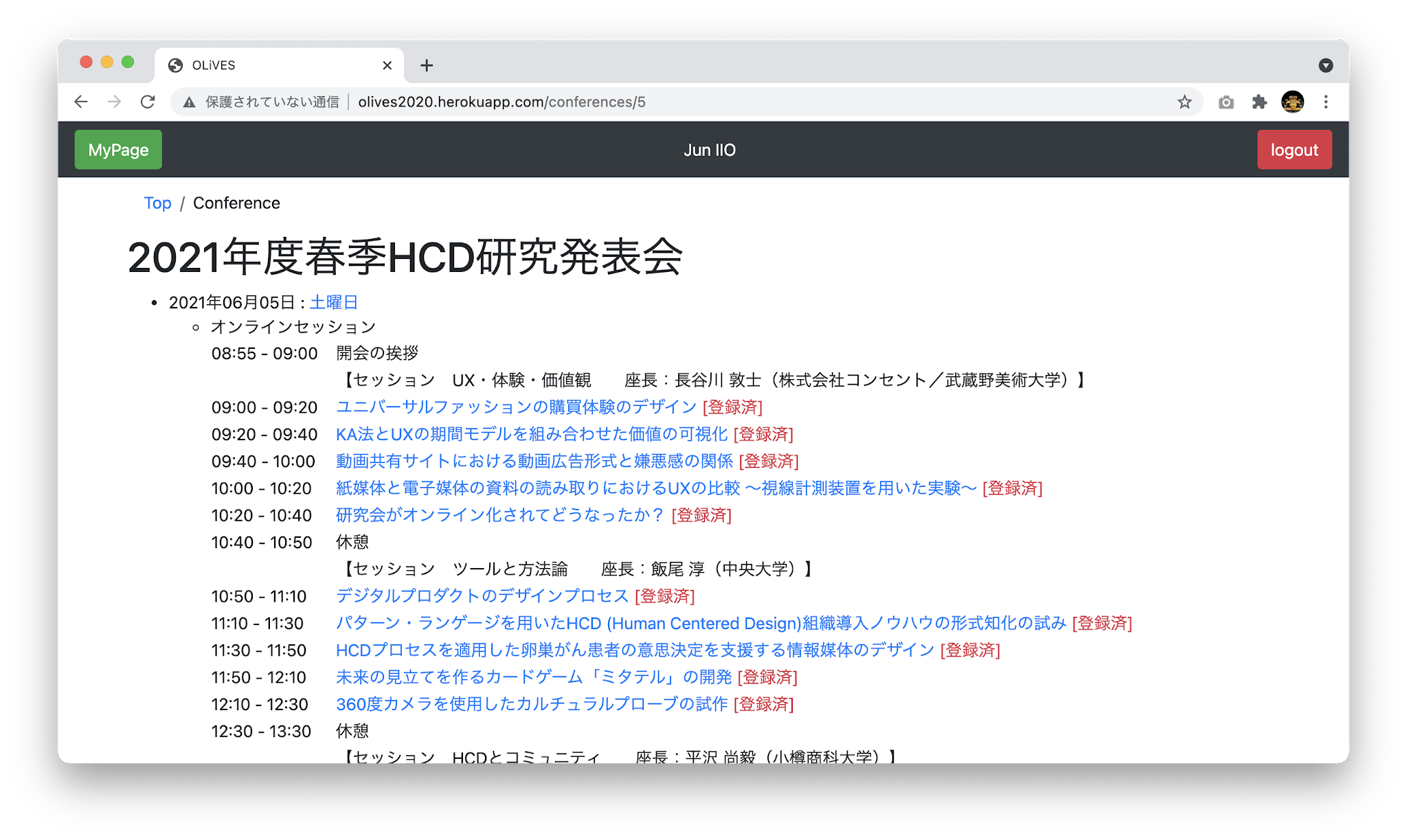1407x840 pixels.
Task: Open MyPage
Action: pos(117,149)
